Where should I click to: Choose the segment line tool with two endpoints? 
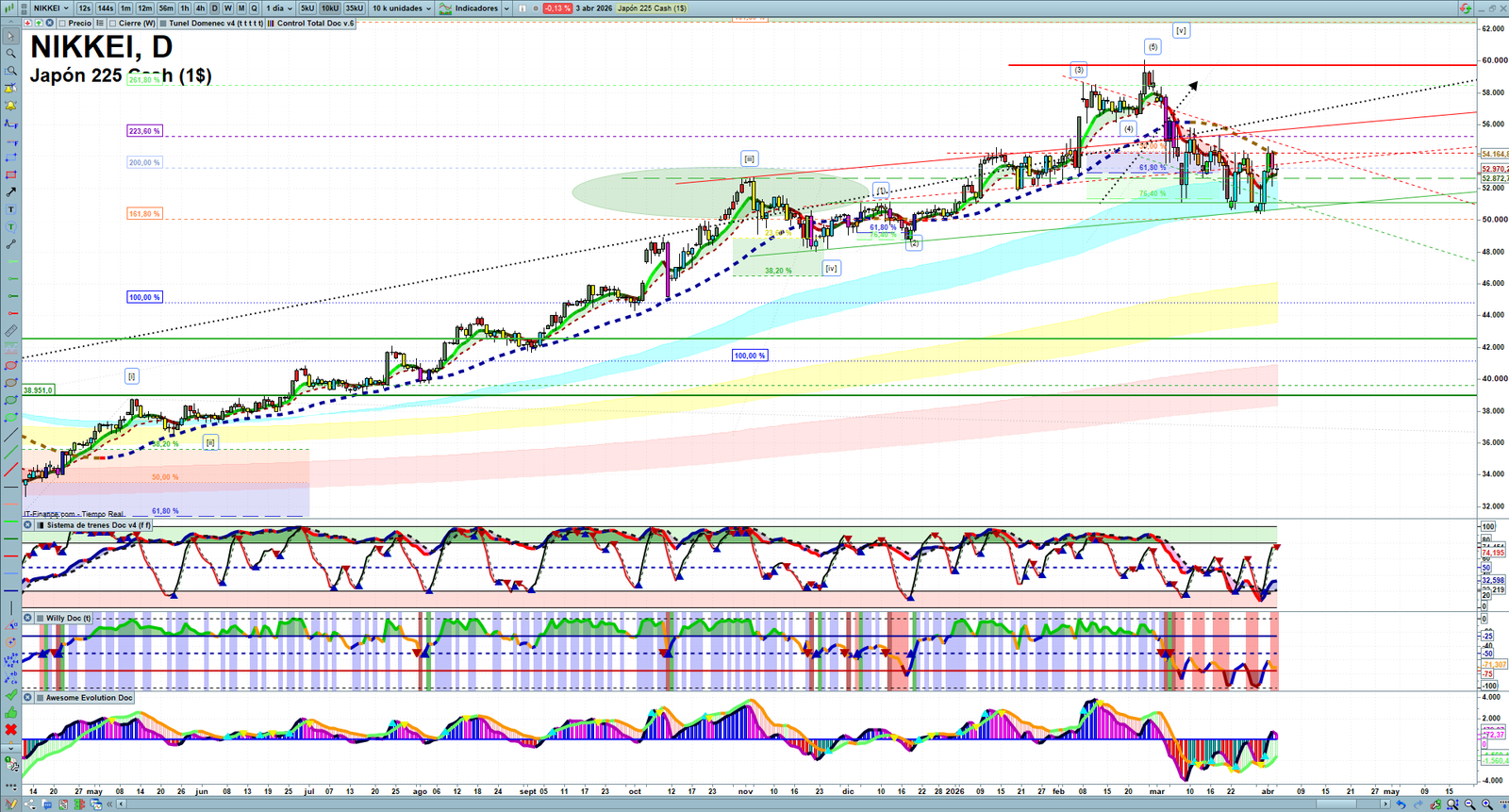[x=10, y=244]
